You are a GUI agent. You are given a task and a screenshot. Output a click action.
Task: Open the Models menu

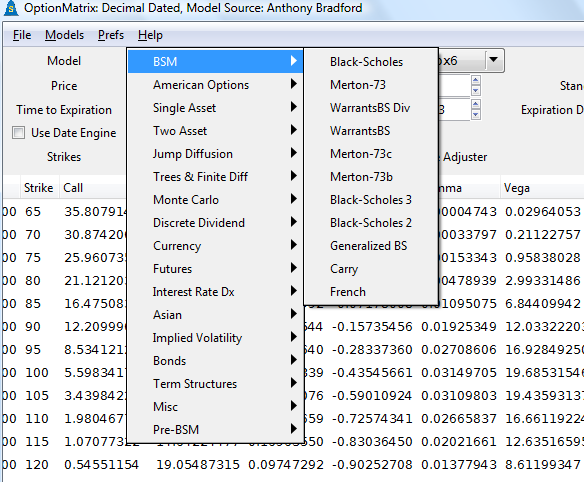[x=64, y=35]
